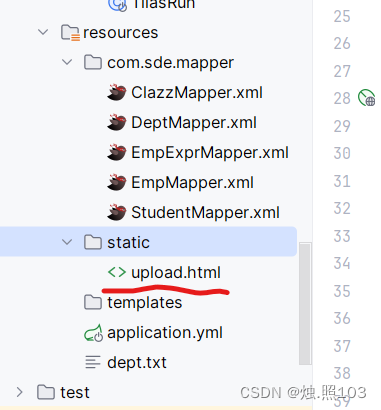
Task: Open ClazzMapper.xml file
Action: coord(197,92)
